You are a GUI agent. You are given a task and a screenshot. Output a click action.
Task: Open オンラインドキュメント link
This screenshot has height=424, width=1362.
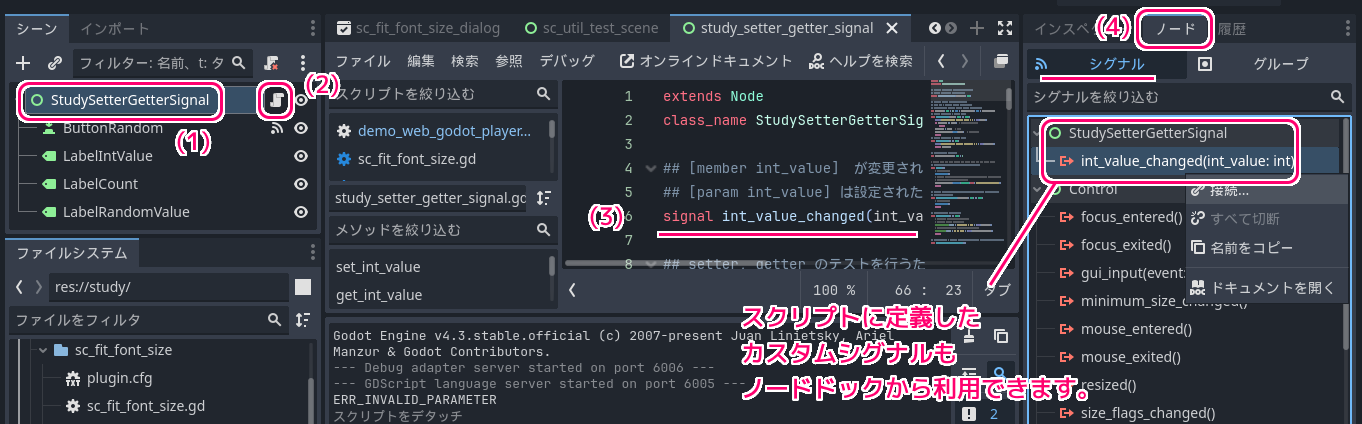[x=706, y=61]
